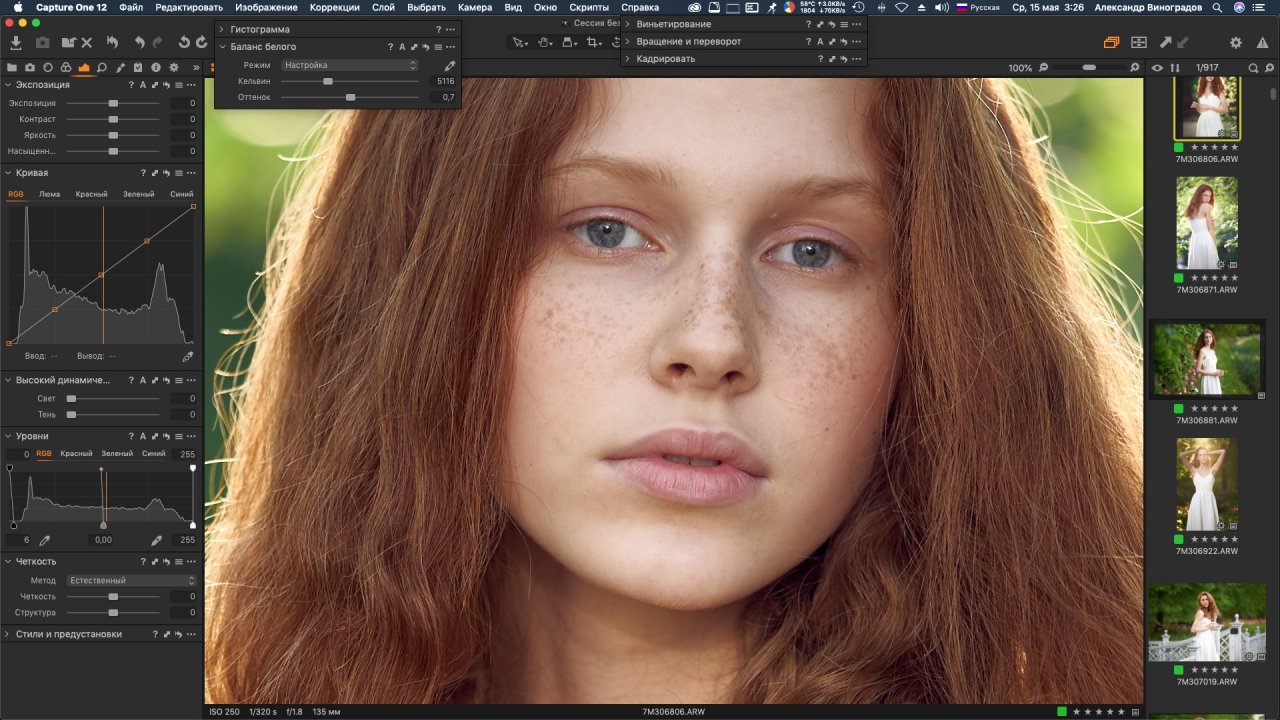Click the Undo arrow in the top toolbar
1280x720 pixels.
click(140, 43)
